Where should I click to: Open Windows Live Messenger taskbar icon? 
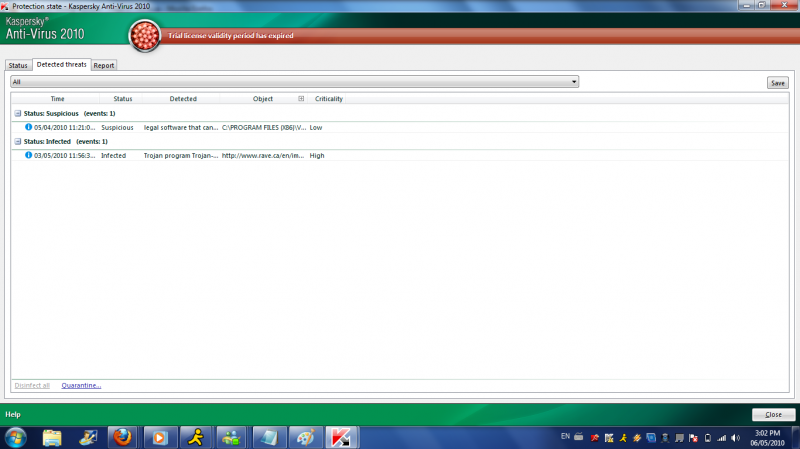point(232,438)
